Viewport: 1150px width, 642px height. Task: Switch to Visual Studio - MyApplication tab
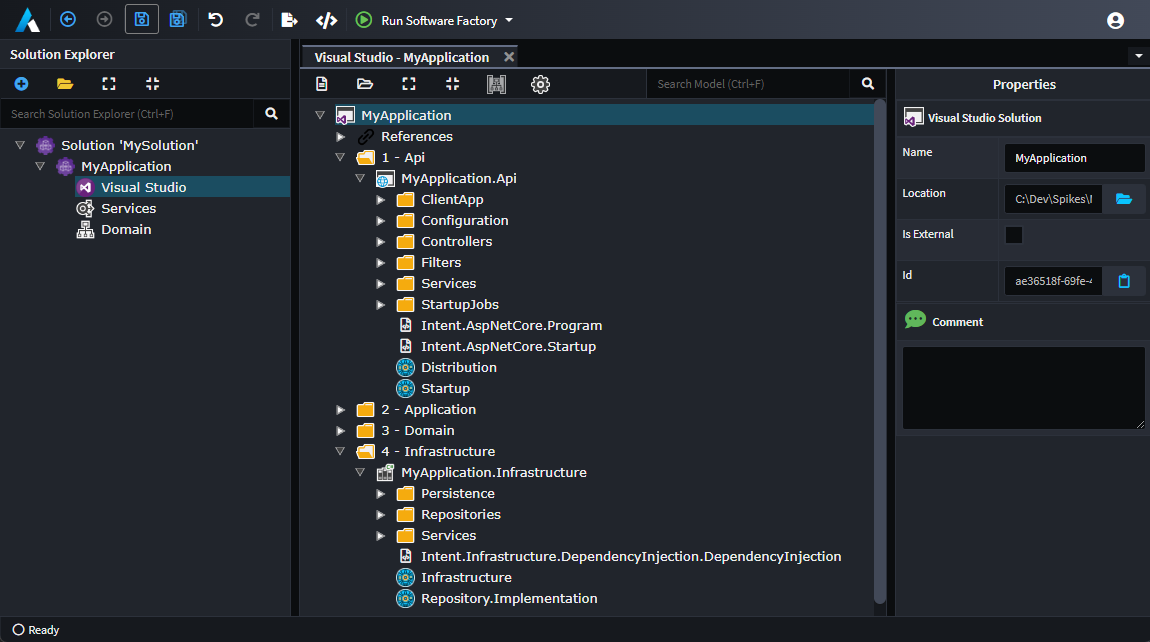[x=401, y=57]
